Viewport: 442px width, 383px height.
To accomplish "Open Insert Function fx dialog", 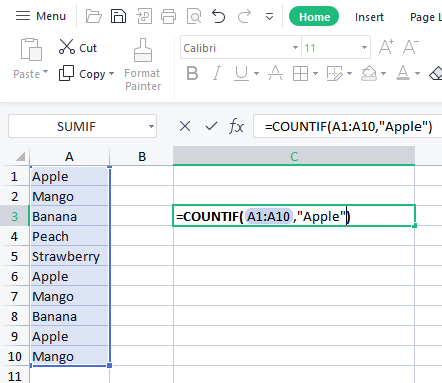I will [236, 126].
